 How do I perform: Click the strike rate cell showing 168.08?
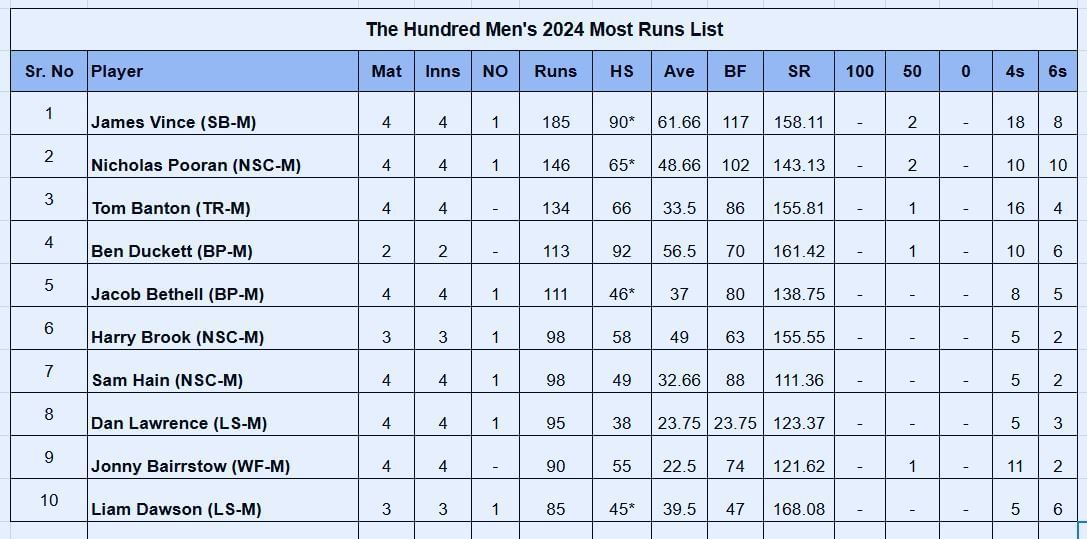point(799,509)
